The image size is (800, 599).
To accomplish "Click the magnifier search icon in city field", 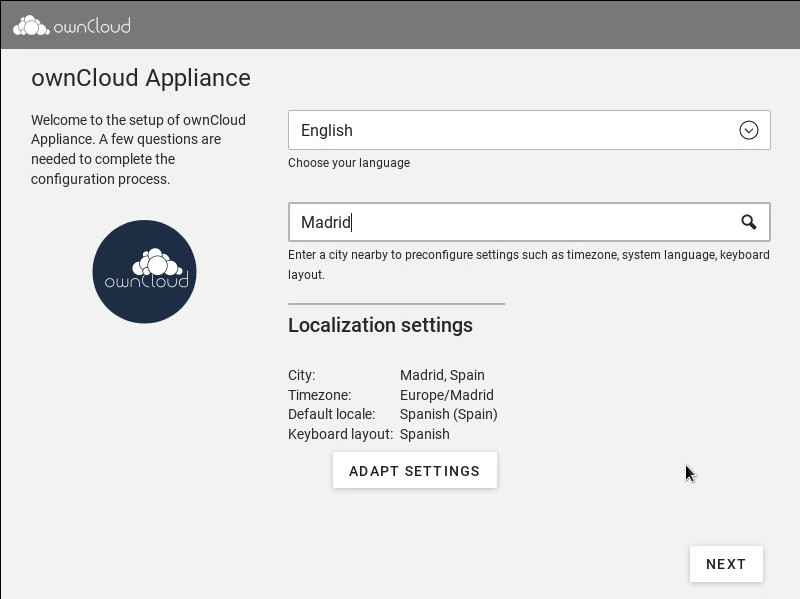I will click(x=748, y=222).
